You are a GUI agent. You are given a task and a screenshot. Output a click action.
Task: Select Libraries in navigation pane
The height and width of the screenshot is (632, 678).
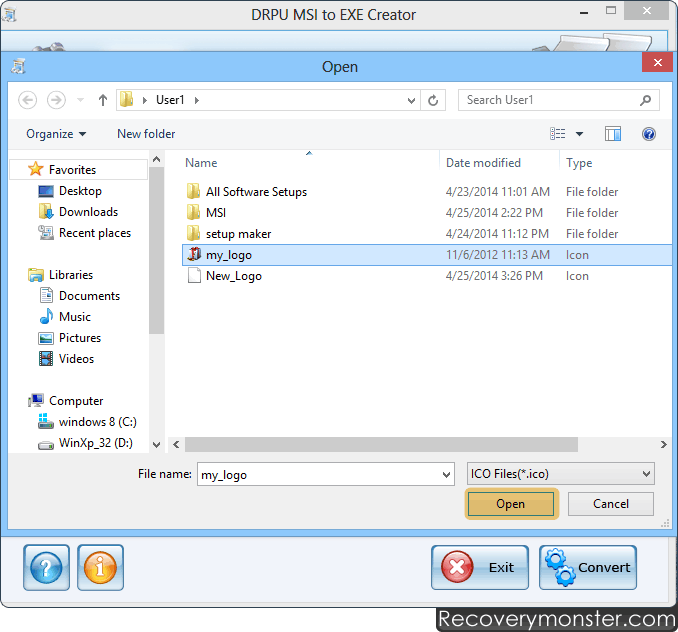(71, 275)
